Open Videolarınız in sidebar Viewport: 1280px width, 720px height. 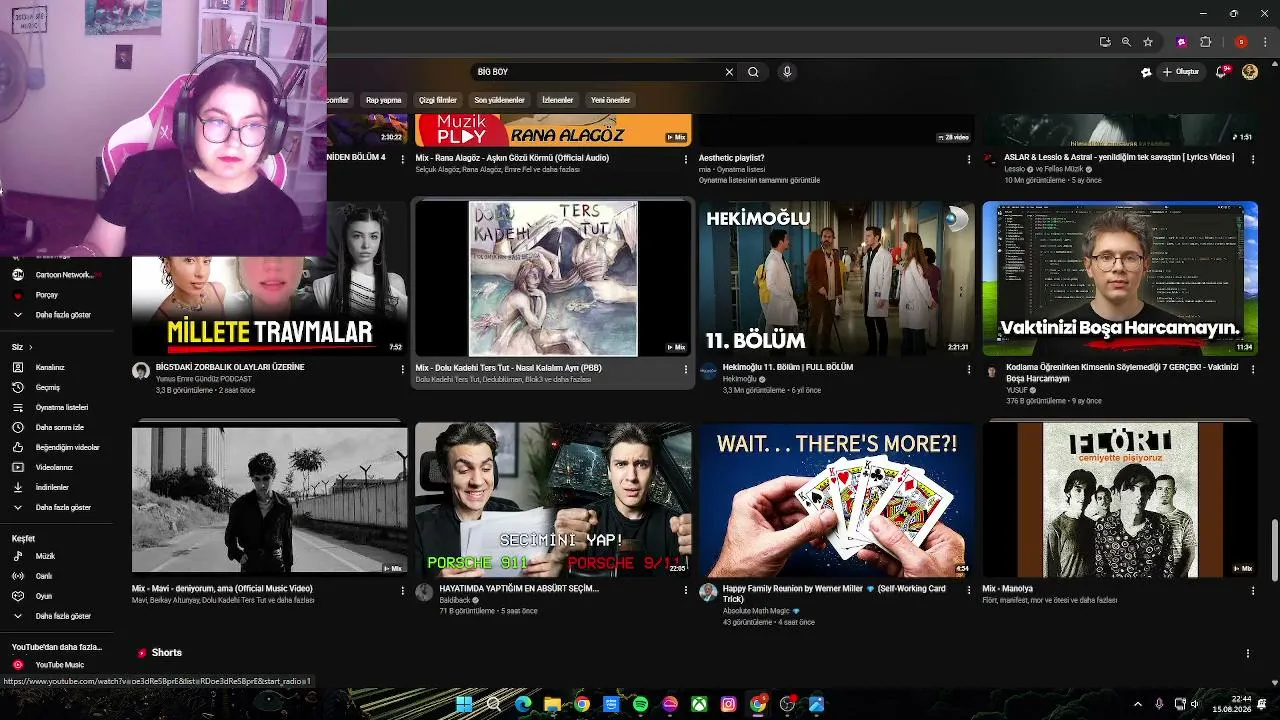[54, 467]
